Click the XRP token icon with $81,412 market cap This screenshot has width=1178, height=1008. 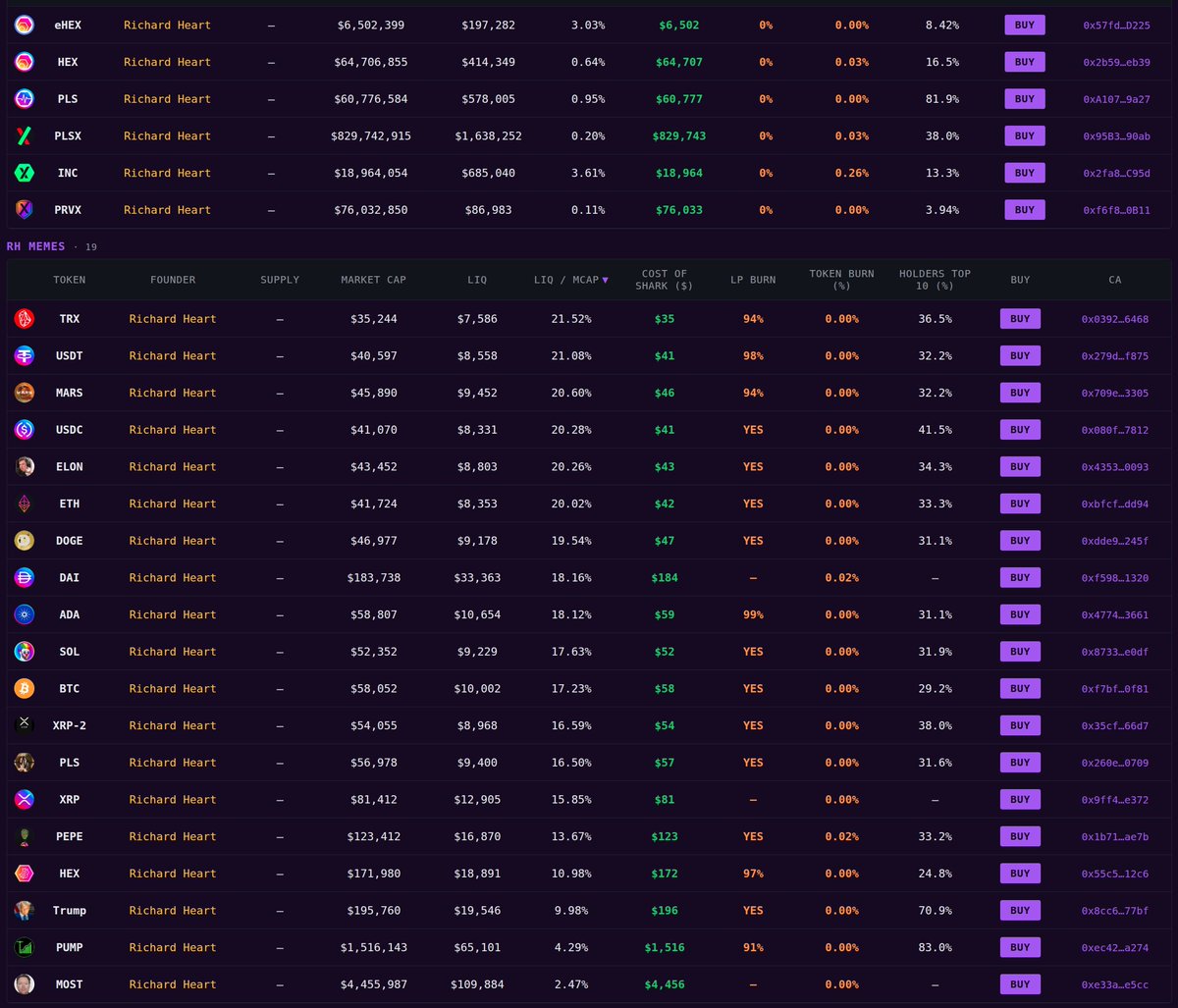(x=25, y=800)
